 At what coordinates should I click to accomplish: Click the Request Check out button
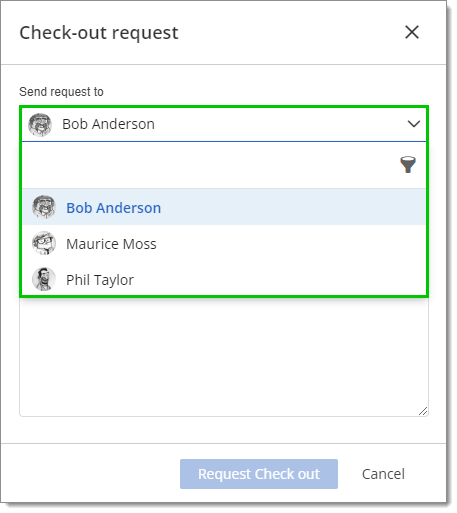pyautogui.click(x=259, y=474)
